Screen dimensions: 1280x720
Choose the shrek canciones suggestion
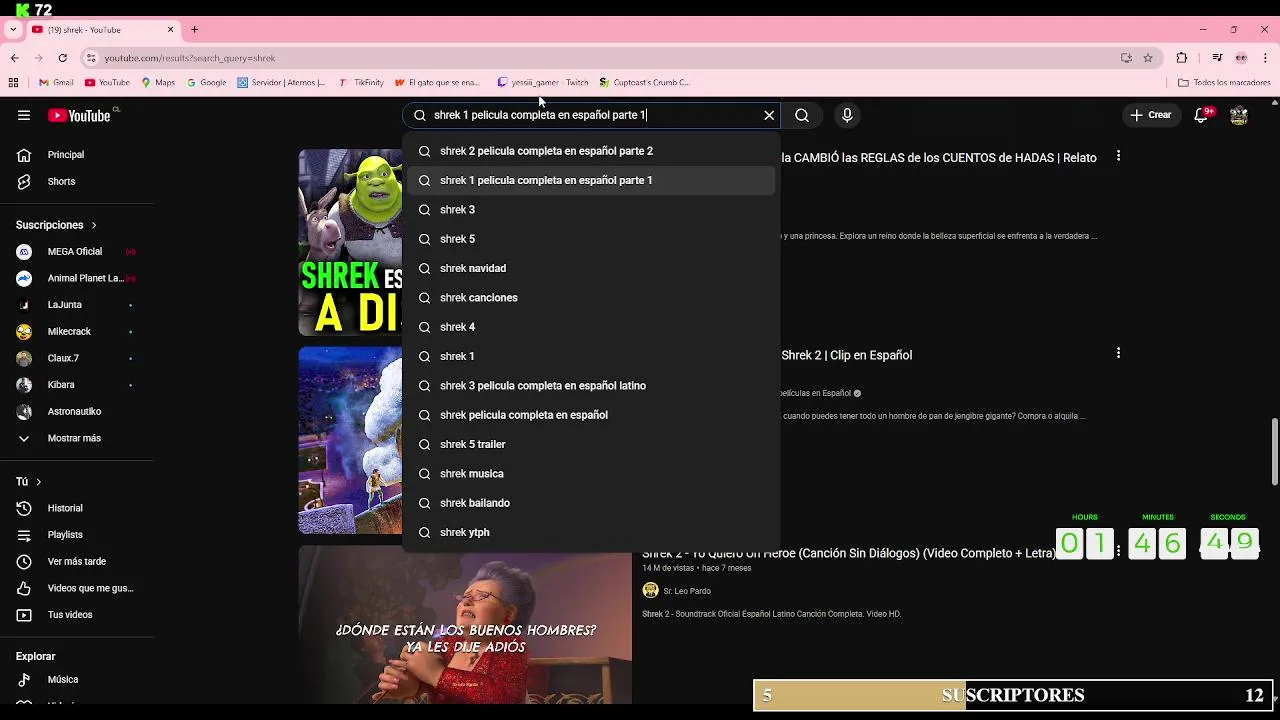[591, 298]
